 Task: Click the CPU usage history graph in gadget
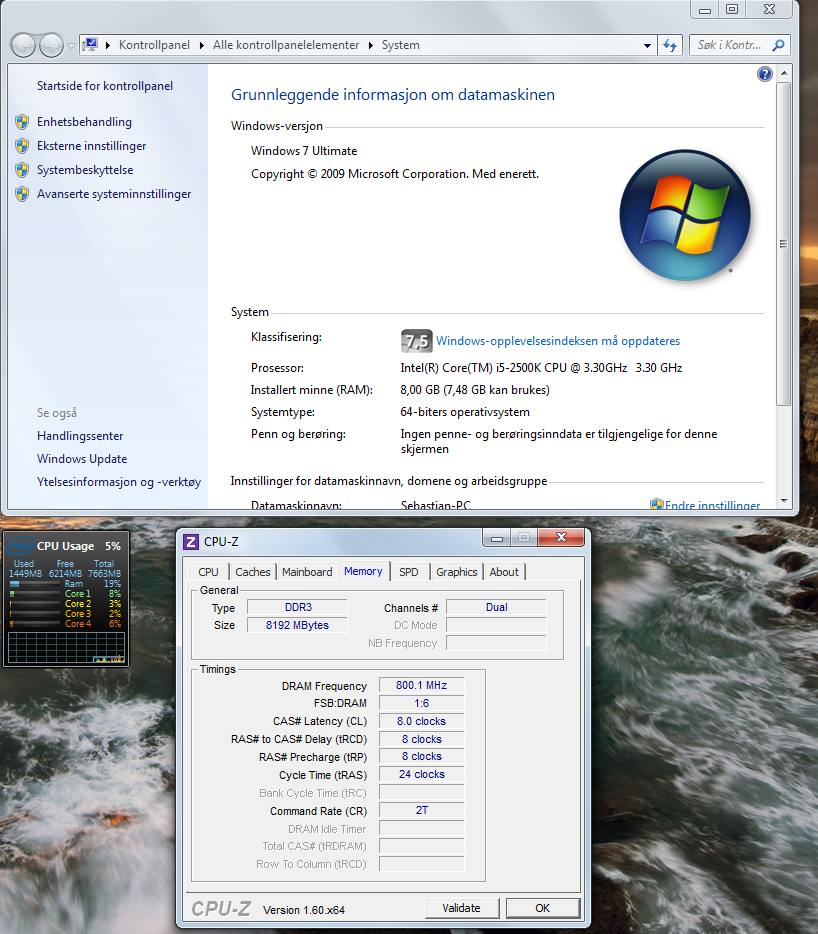tap(67, 647)
